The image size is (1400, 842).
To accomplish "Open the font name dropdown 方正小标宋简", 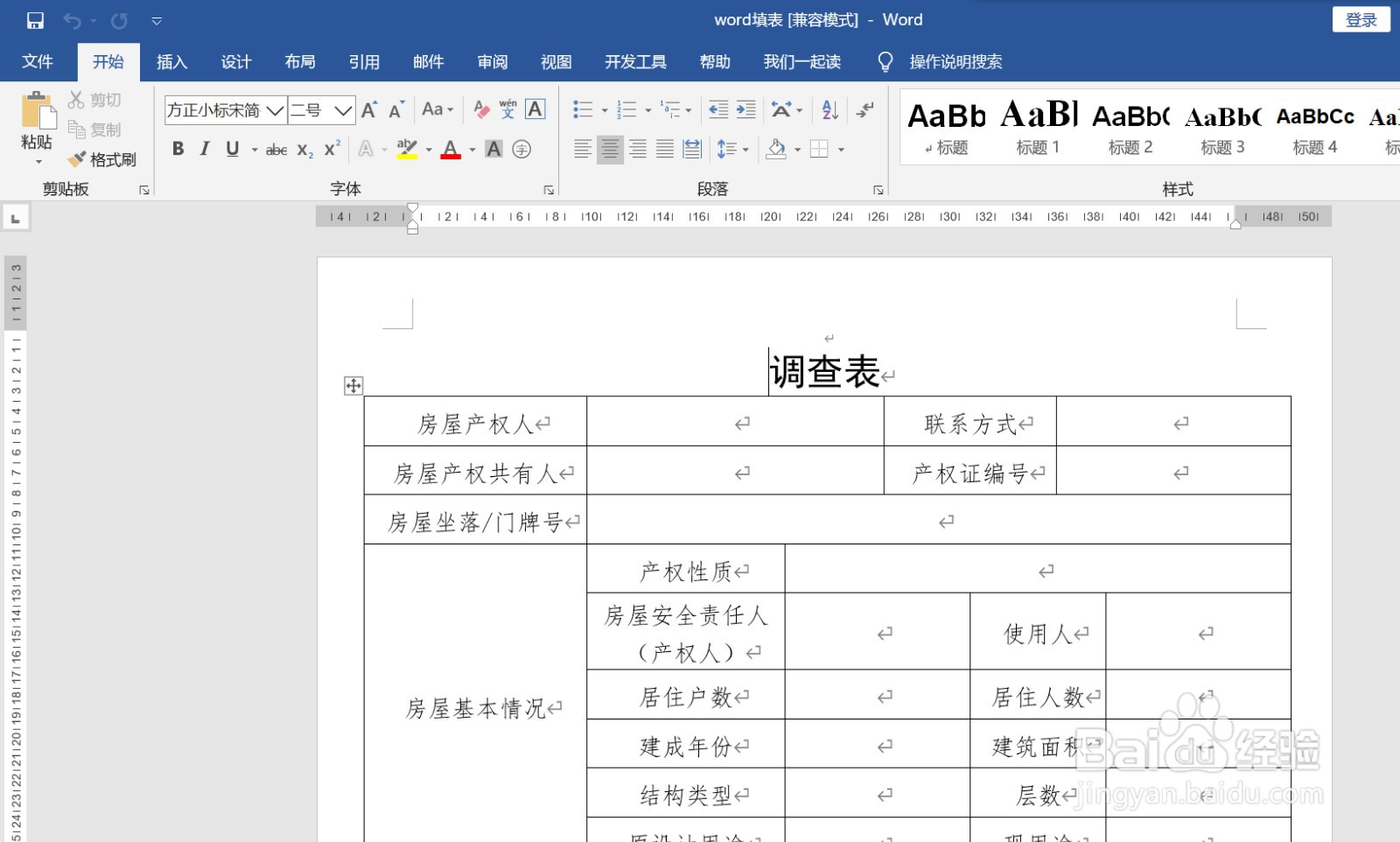I will tap(275, 110).
